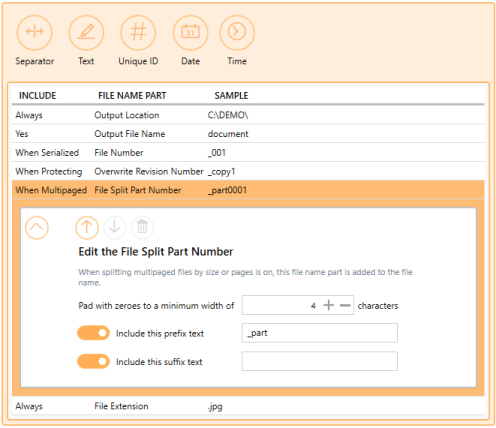Increase zero padding width with plus

click(329, 305)
